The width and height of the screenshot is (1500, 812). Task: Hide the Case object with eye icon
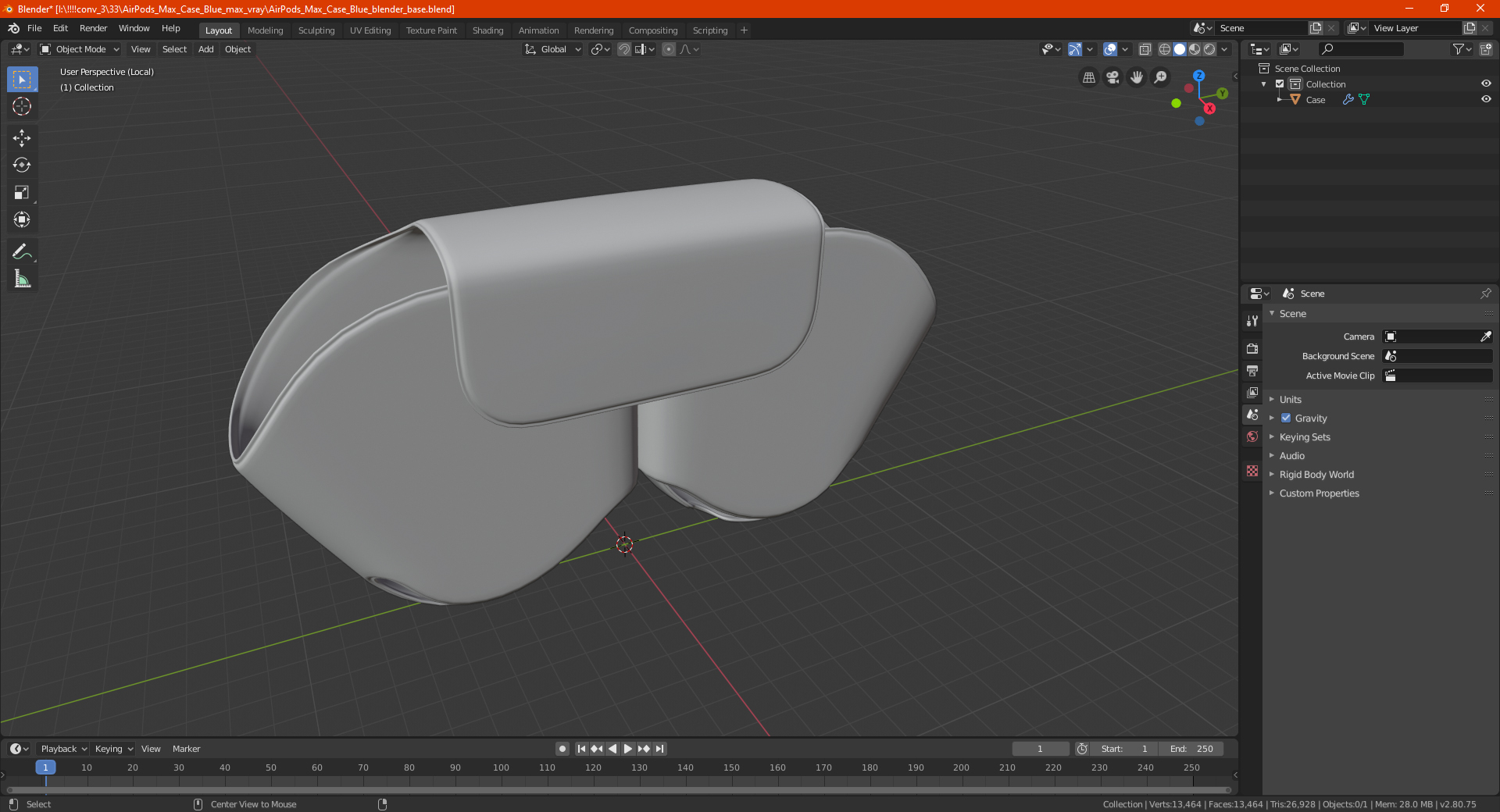[1486, 99]
